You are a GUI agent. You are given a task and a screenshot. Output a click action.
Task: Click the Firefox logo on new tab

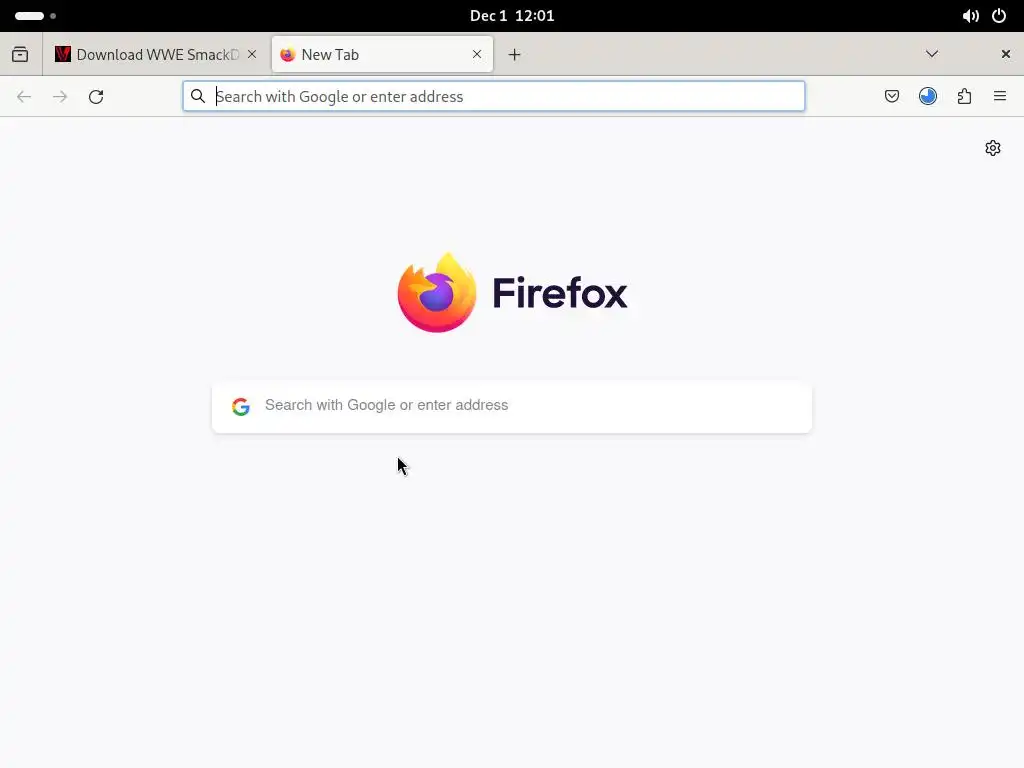coord(512,293)
